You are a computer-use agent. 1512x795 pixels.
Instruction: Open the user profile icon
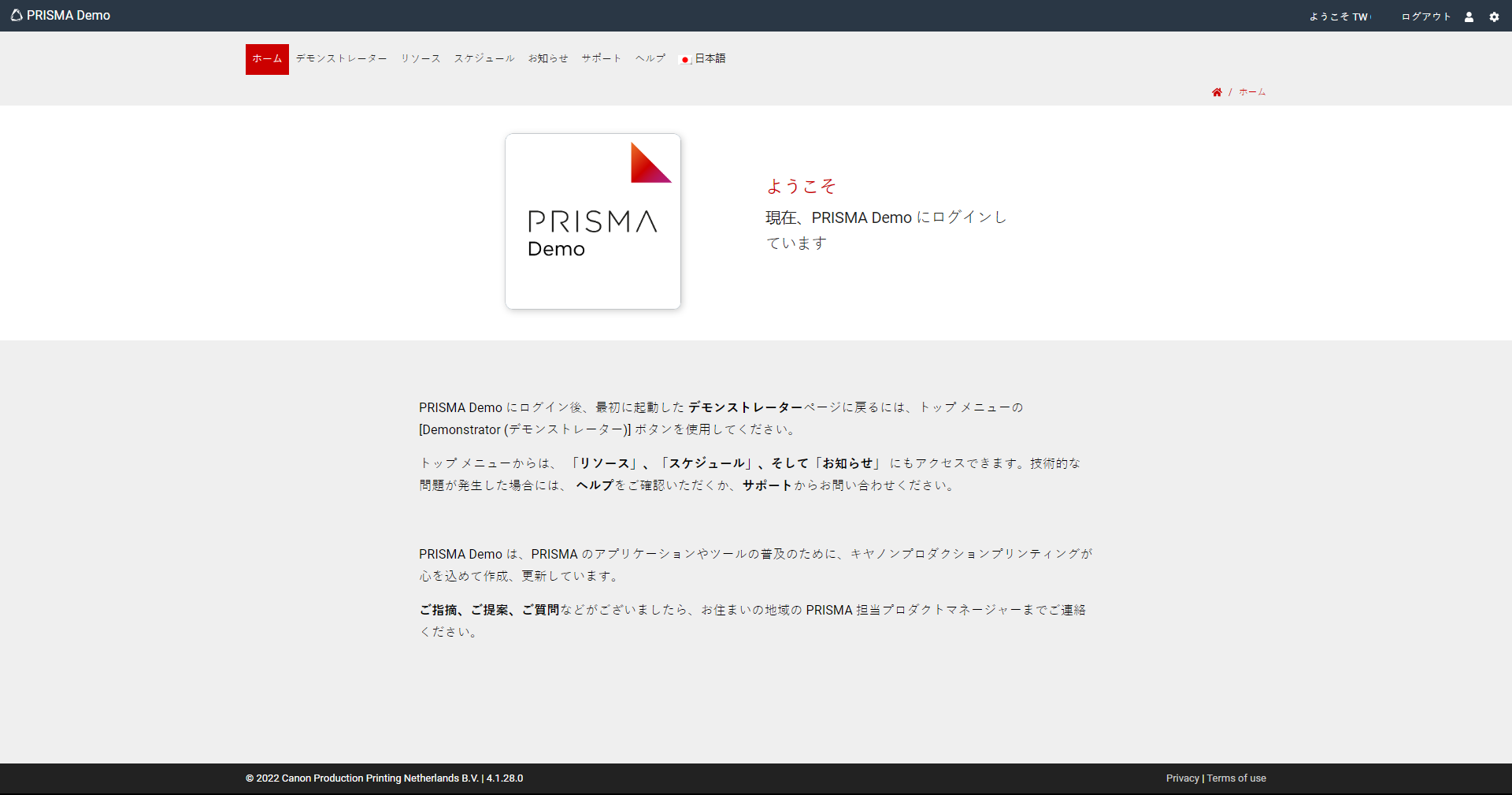click(1469, 17)
